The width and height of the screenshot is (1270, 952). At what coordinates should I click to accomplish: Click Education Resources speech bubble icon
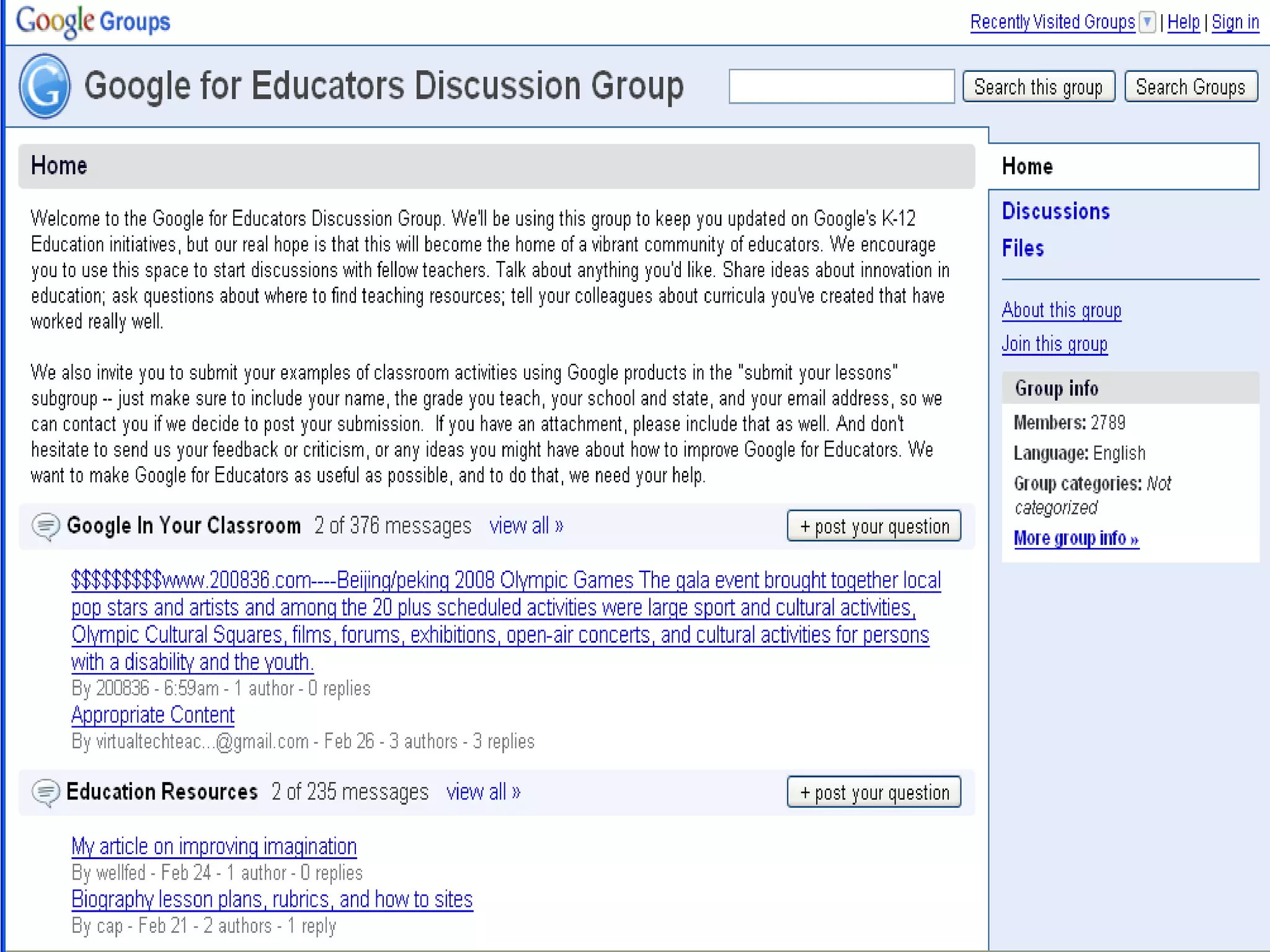[45, 793]
